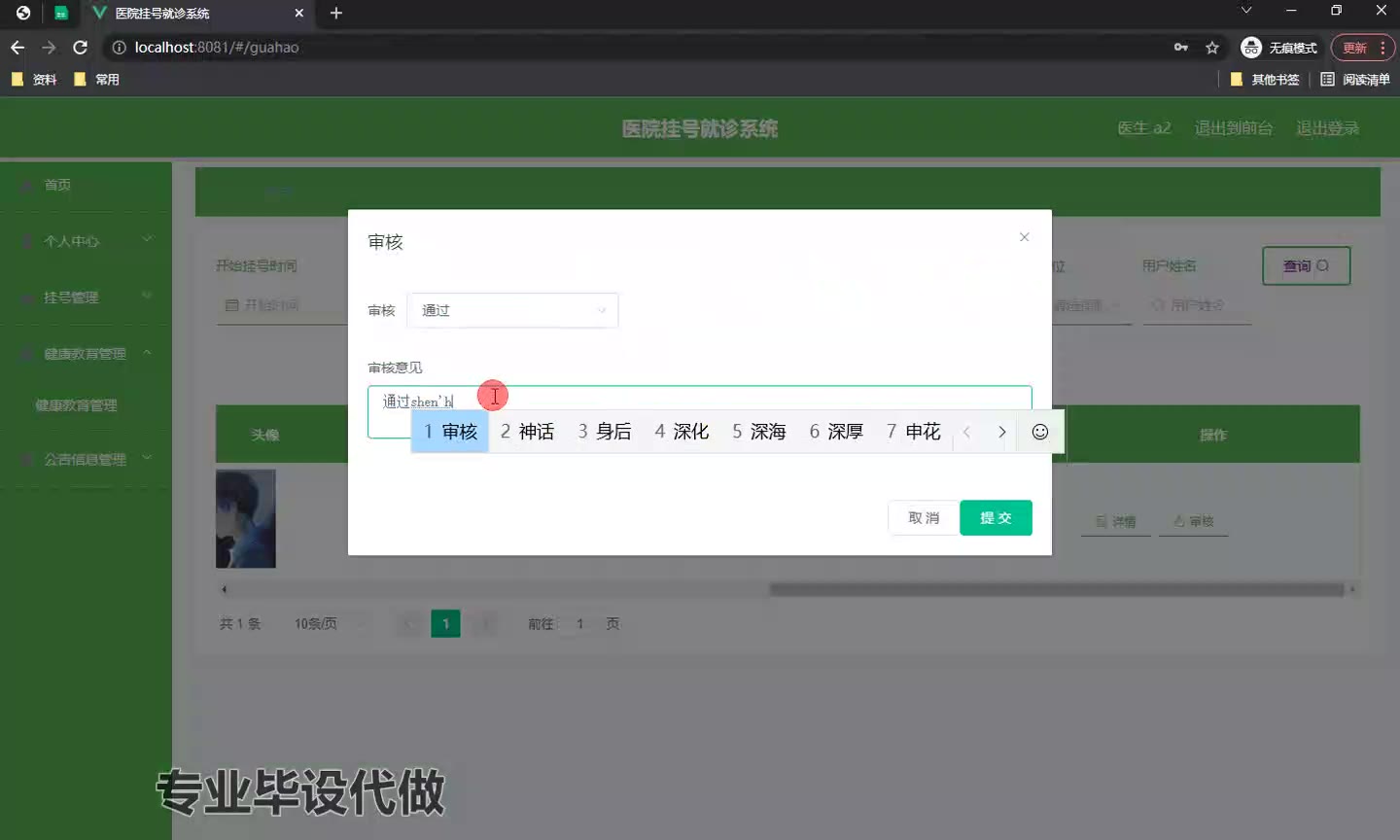
Task: Go forward in browser
Action: click(x=49, y=47)
